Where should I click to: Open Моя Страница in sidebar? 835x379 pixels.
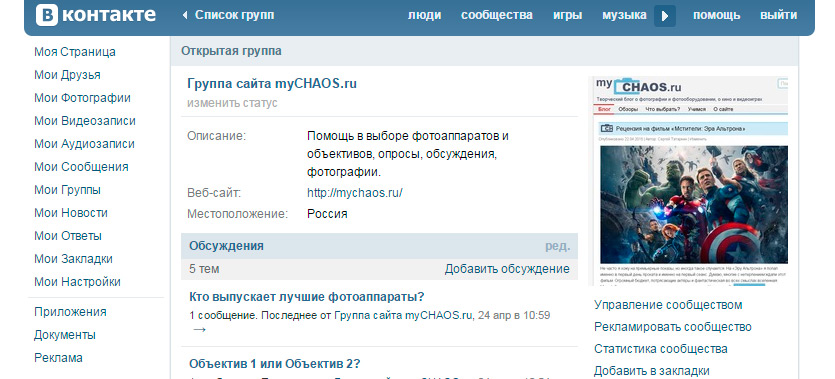[x=75, y=52]
